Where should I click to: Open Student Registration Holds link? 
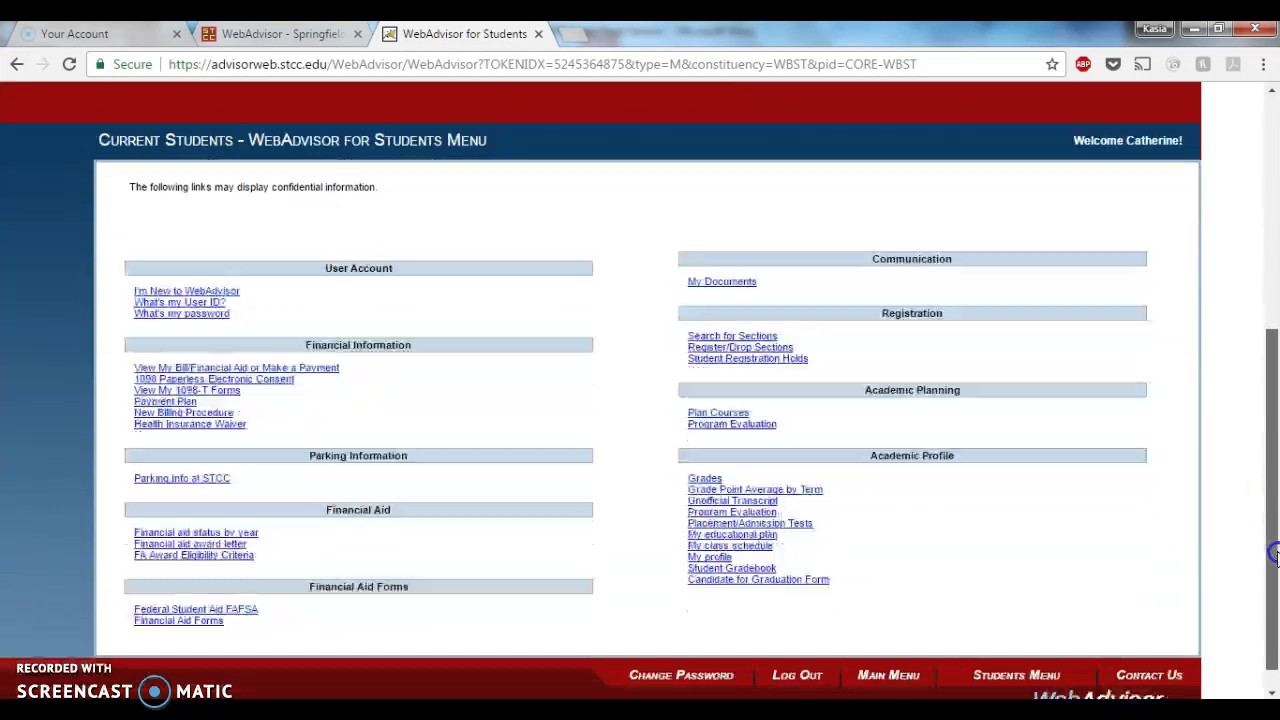[x=748, y=359]
